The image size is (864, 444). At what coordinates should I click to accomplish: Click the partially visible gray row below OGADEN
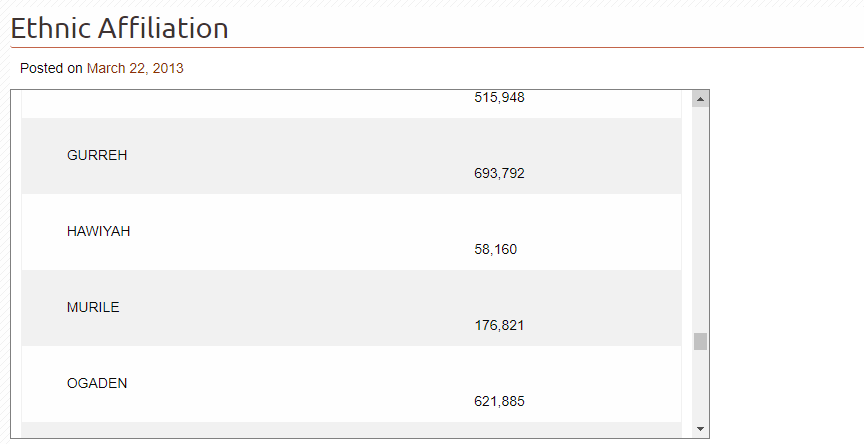(x=350, y=430)
